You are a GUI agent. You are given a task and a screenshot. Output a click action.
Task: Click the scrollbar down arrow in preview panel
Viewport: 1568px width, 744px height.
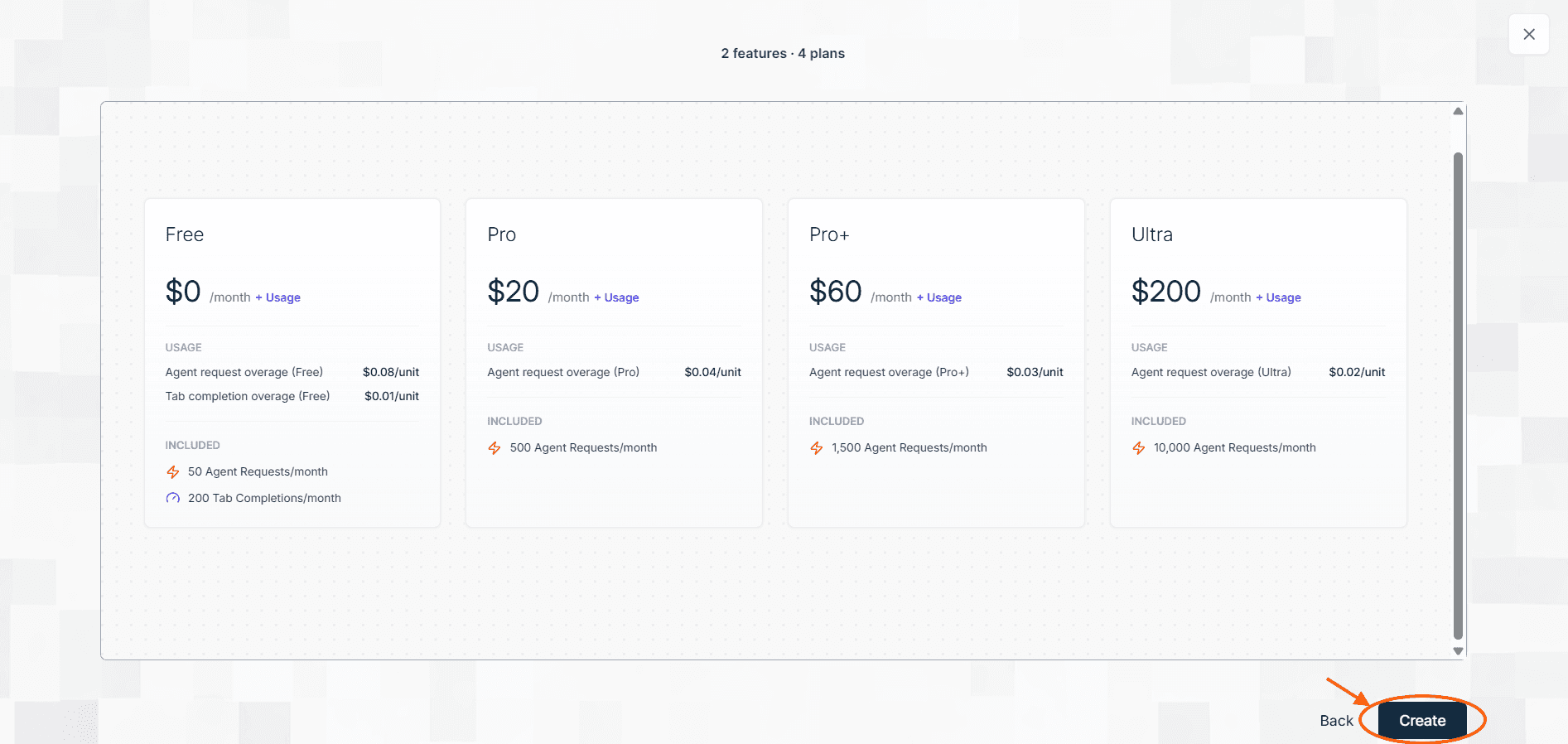(1458, 651)
